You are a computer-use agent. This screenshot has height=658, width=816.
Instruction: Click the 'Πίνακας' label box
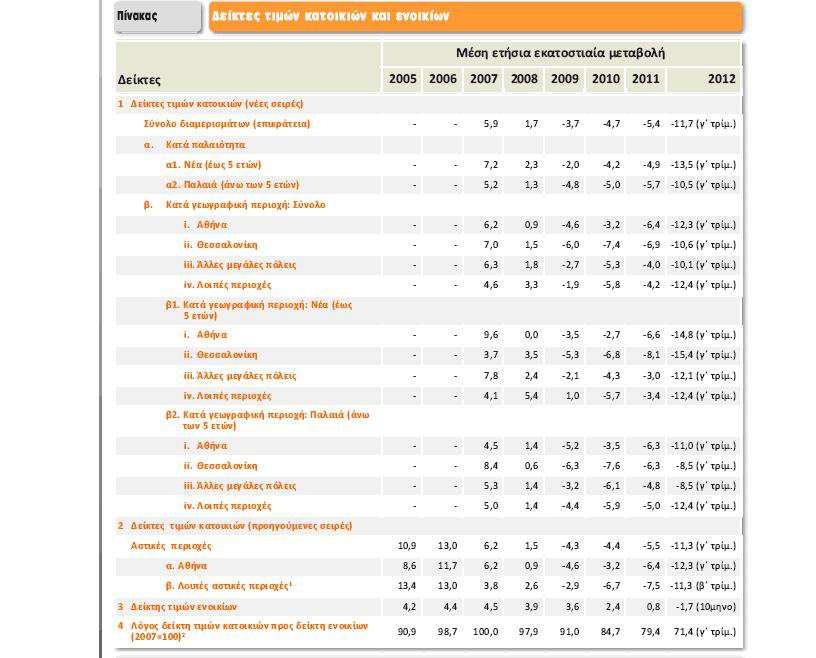pyautogui.click(x=158, y=17)
